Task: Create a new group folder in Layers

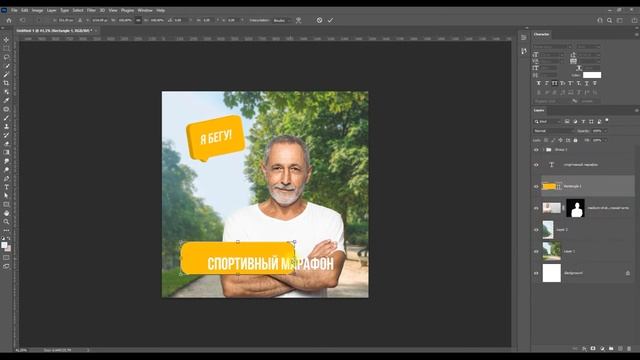Action: 611,349
